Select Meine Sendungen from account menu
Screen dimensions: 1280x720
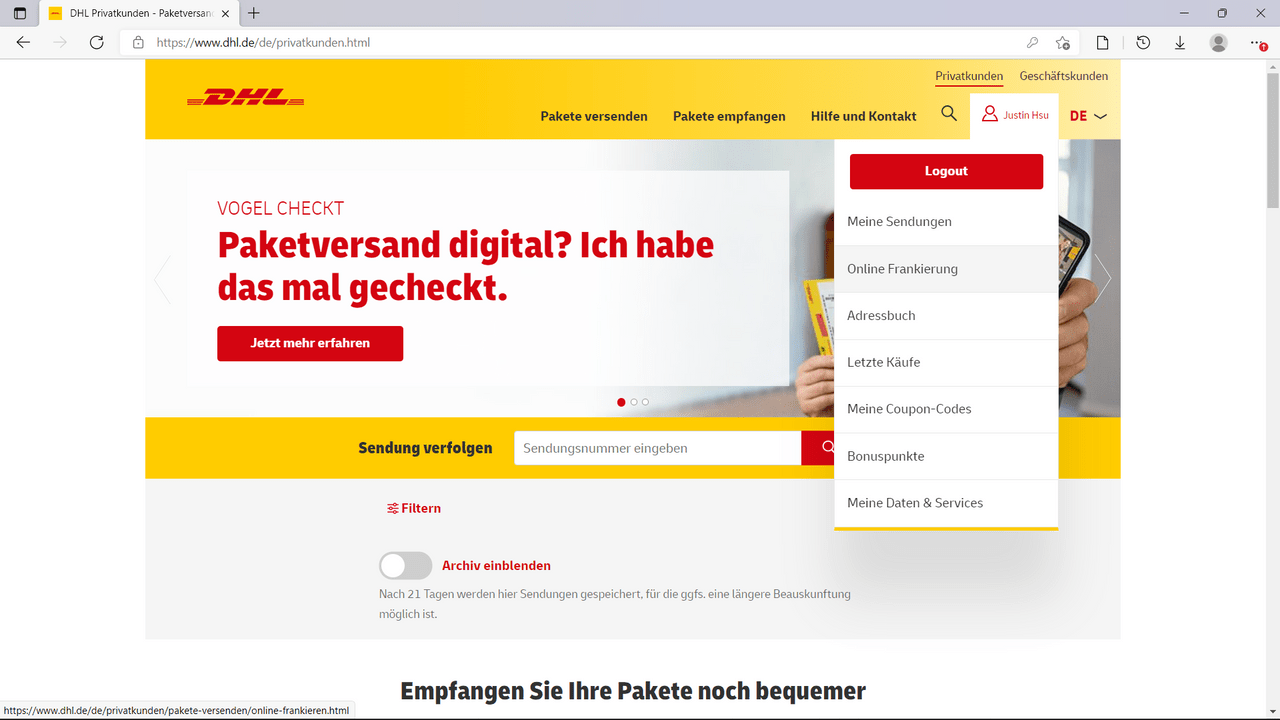tap(946, 222)
